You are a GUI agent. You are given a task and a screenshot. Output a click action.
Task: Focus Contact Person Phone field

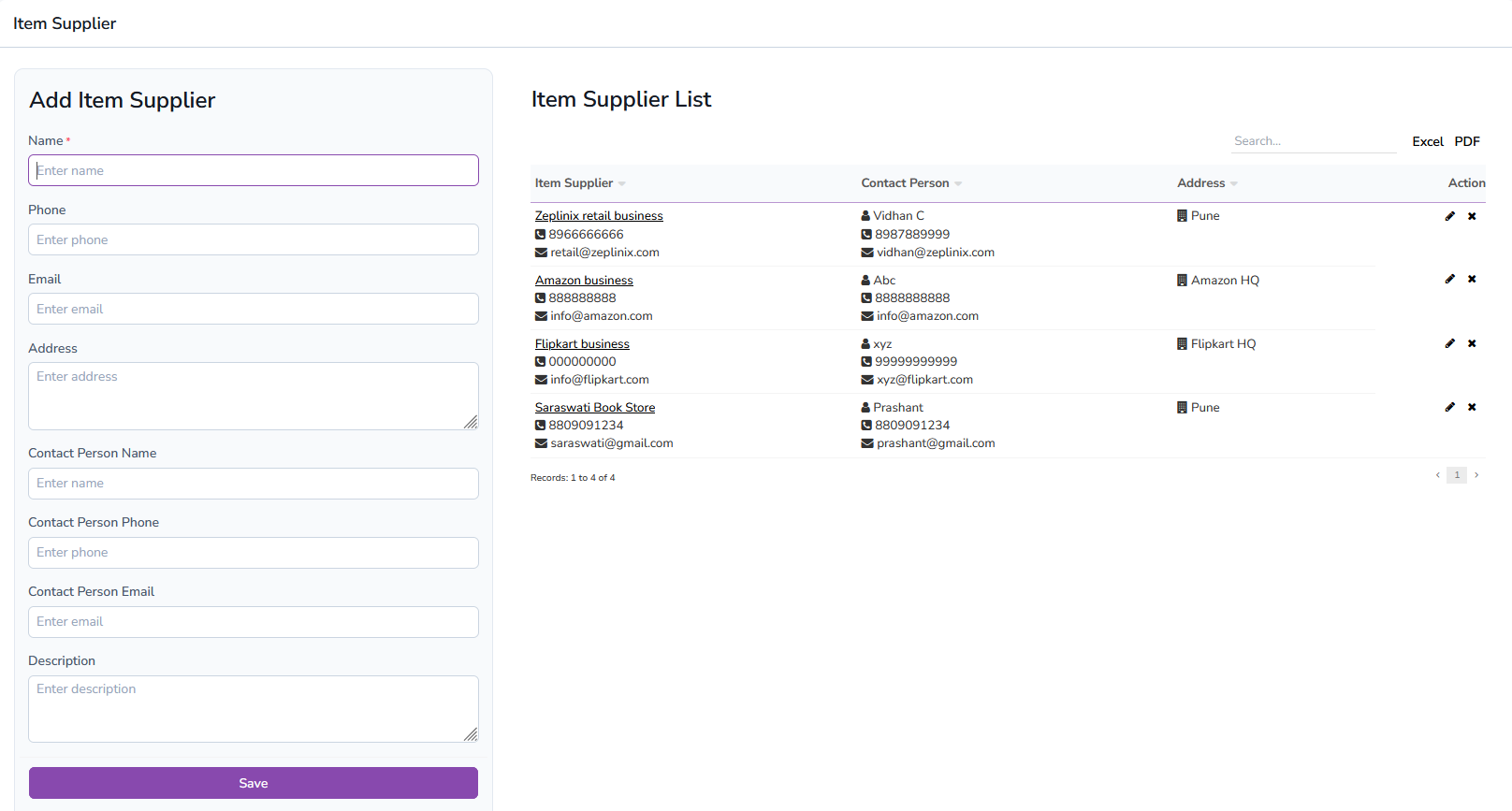[254, 553]
